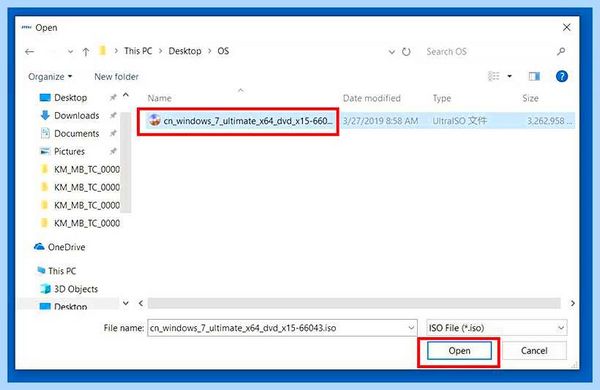Click the date 3/27/2019 8:58 AM cell

(380, 121)
